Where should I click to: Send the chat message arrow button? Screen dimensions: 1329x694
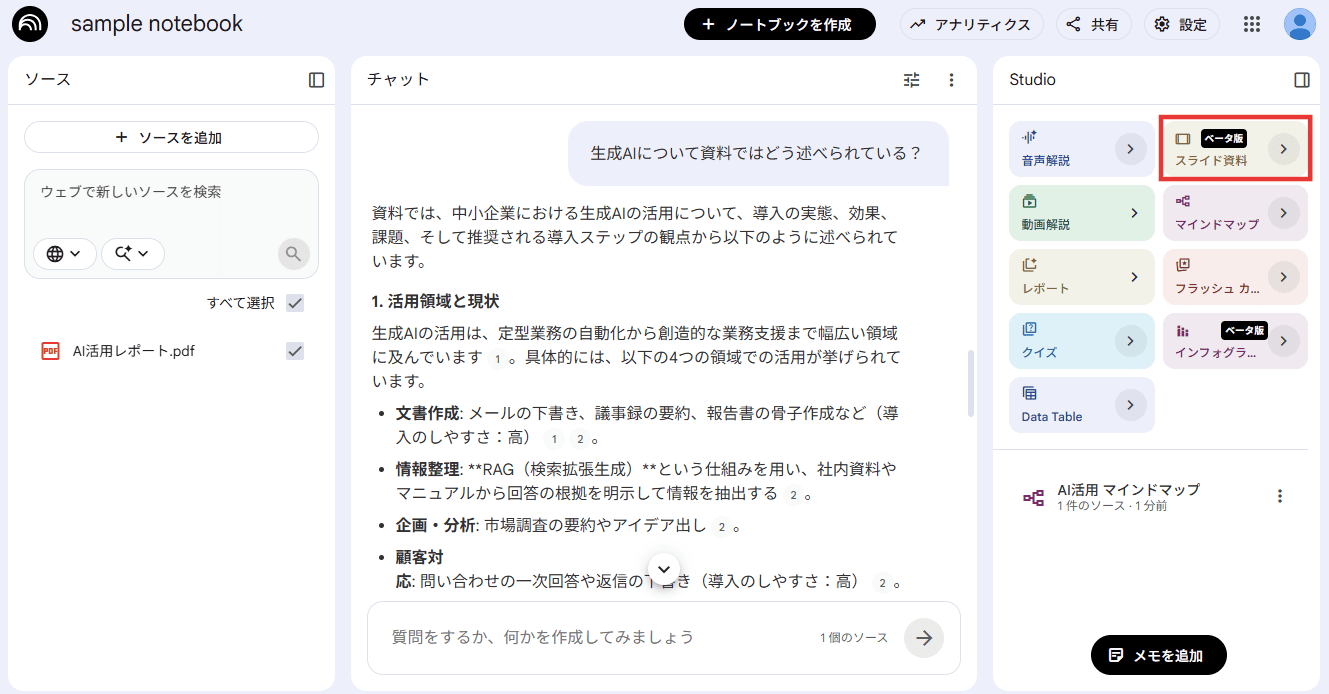923,638
